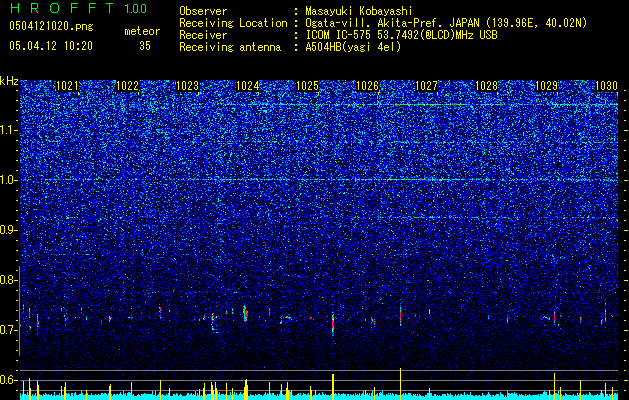The image size is (629, 400).
Task: Click the strong meteor echo under 1027
Action: click(x=400, y=314)
